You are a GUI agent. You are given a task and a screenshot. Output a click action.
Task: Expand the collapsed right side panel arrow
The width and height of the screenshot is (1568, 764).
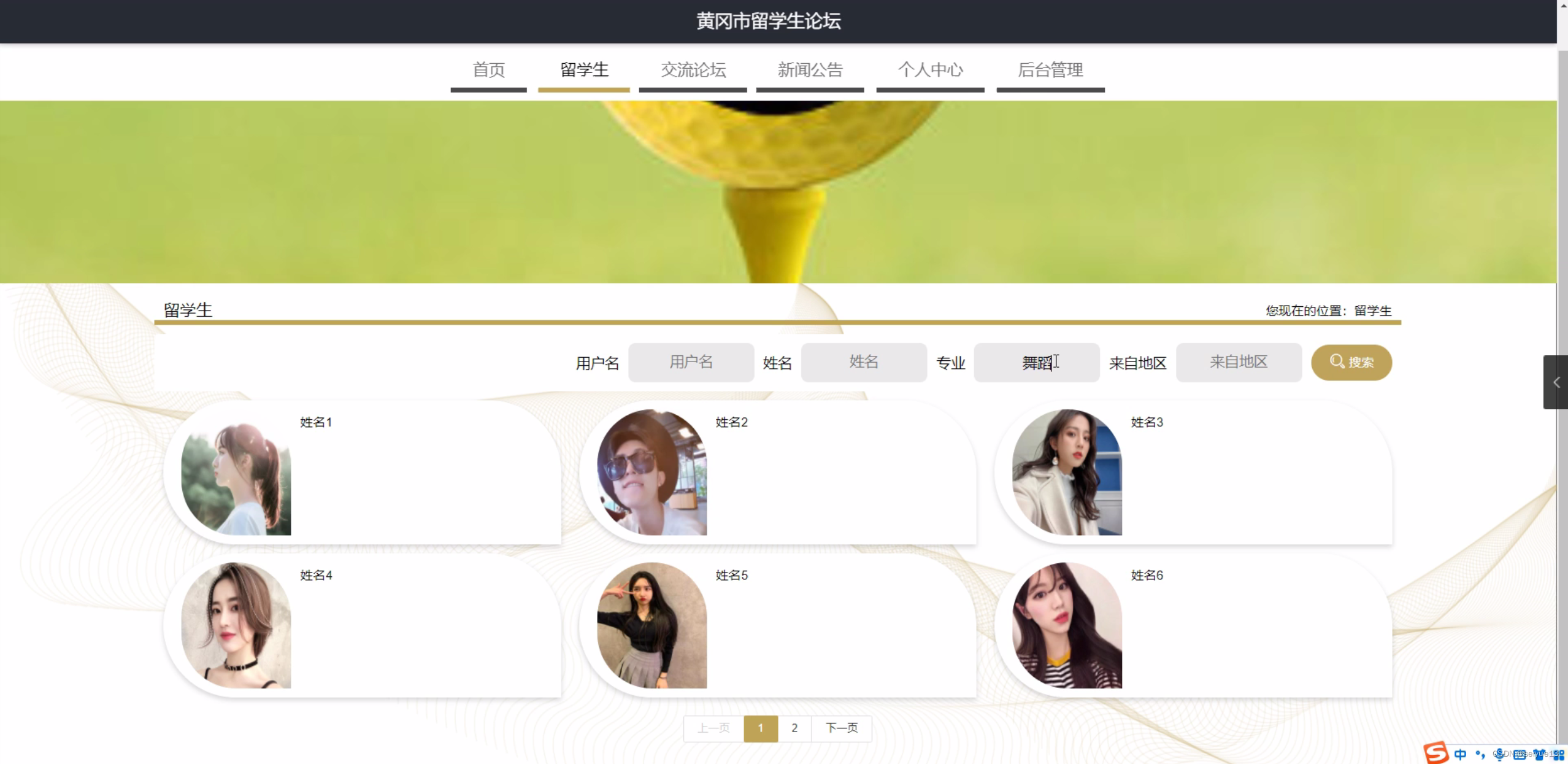pyautogui.click(x=1556, y=382)
